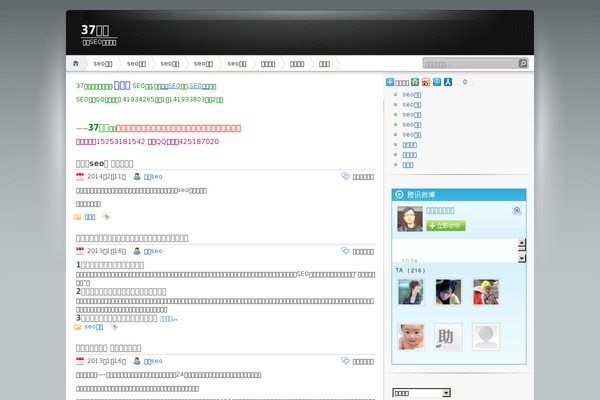Image resolution: width=600 pixels, height=400 pixels.
Task: Click QQ number 425187020
Action: 199,142
